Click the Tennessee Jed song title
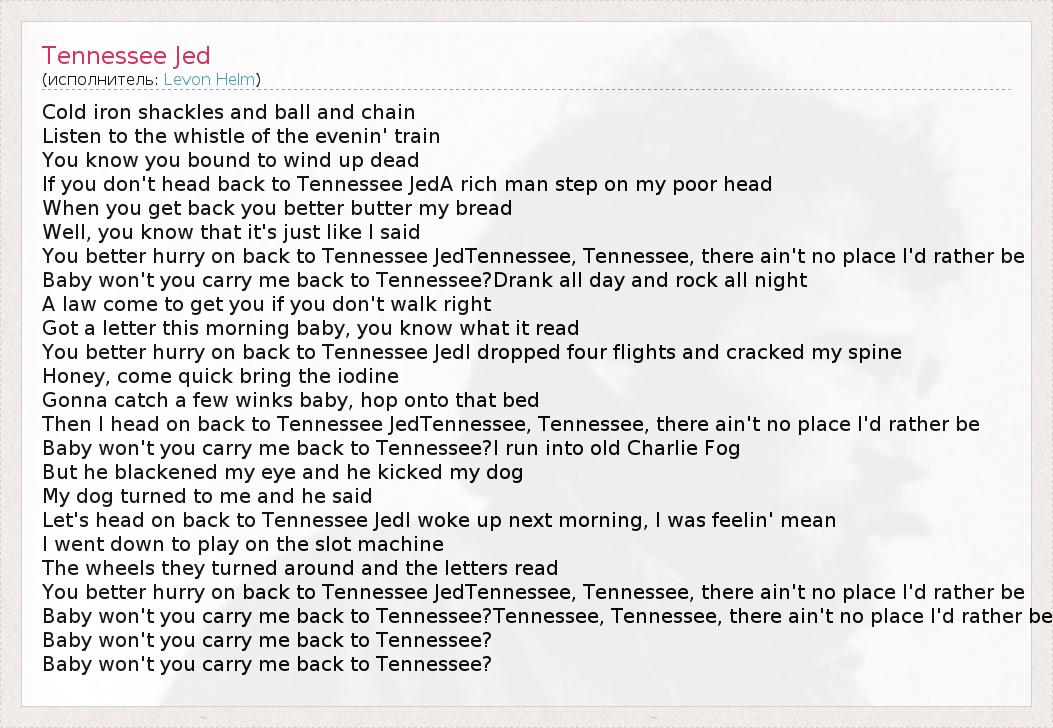 click(x=126, y=56)
